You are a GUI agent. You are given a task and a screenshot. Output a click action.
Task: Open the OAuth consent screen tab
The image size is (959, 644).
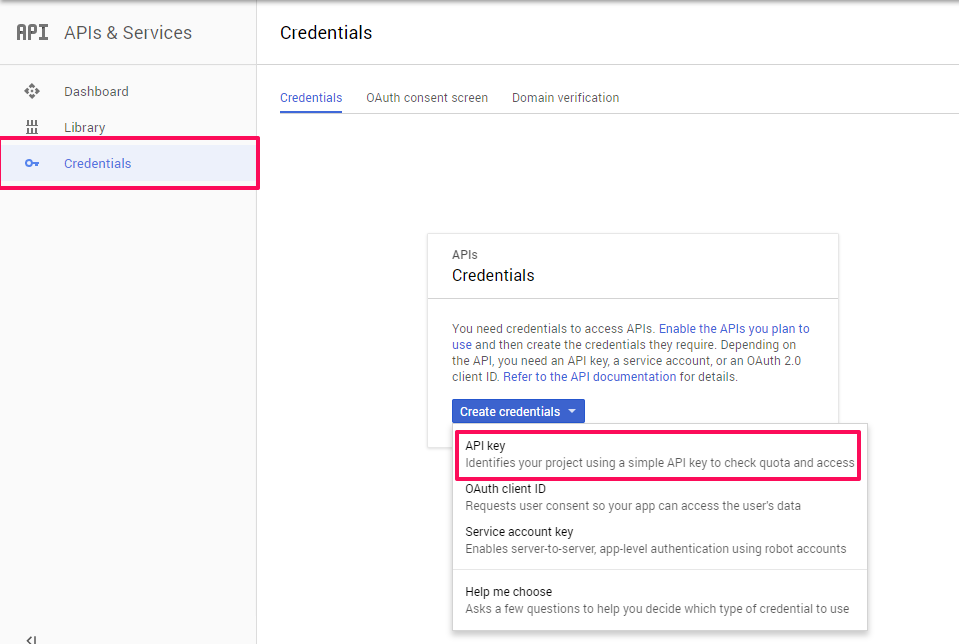coord(427,98)
